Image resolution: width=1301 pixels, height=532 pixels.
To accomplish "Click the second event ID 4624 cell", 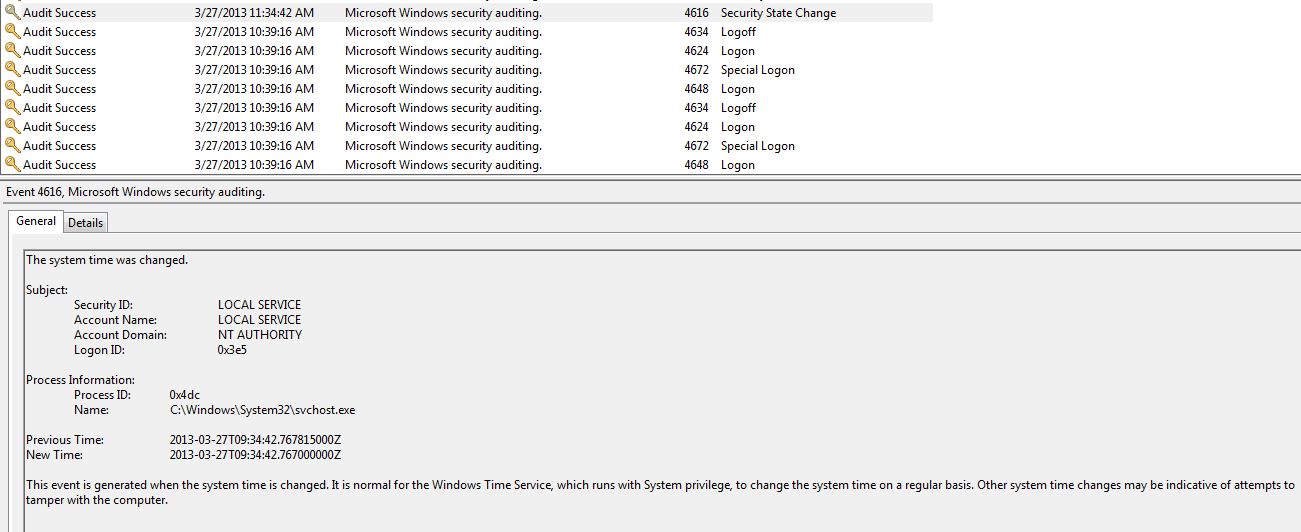I will [696, 127].
